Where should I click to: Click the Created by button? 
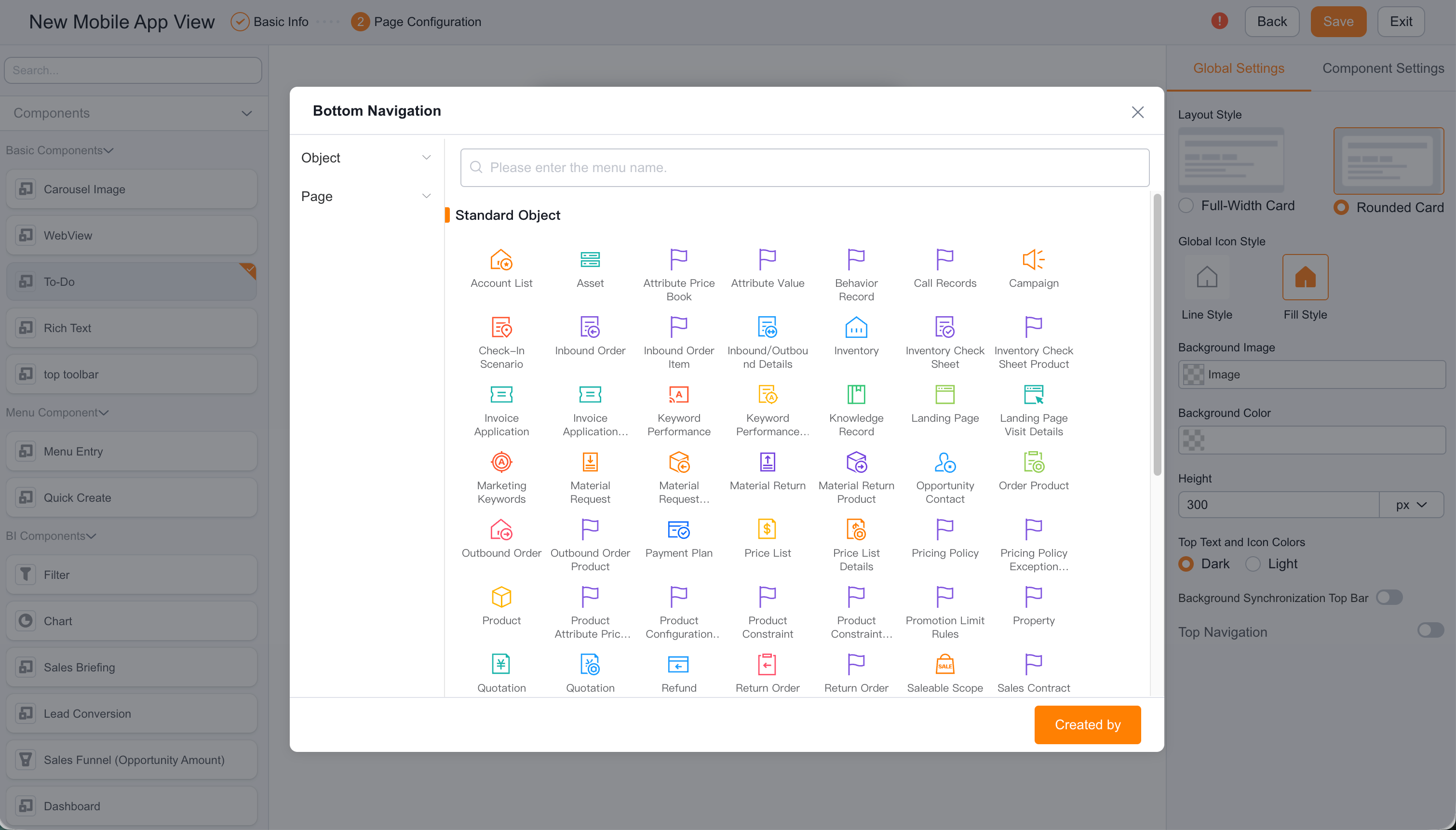1087,724
